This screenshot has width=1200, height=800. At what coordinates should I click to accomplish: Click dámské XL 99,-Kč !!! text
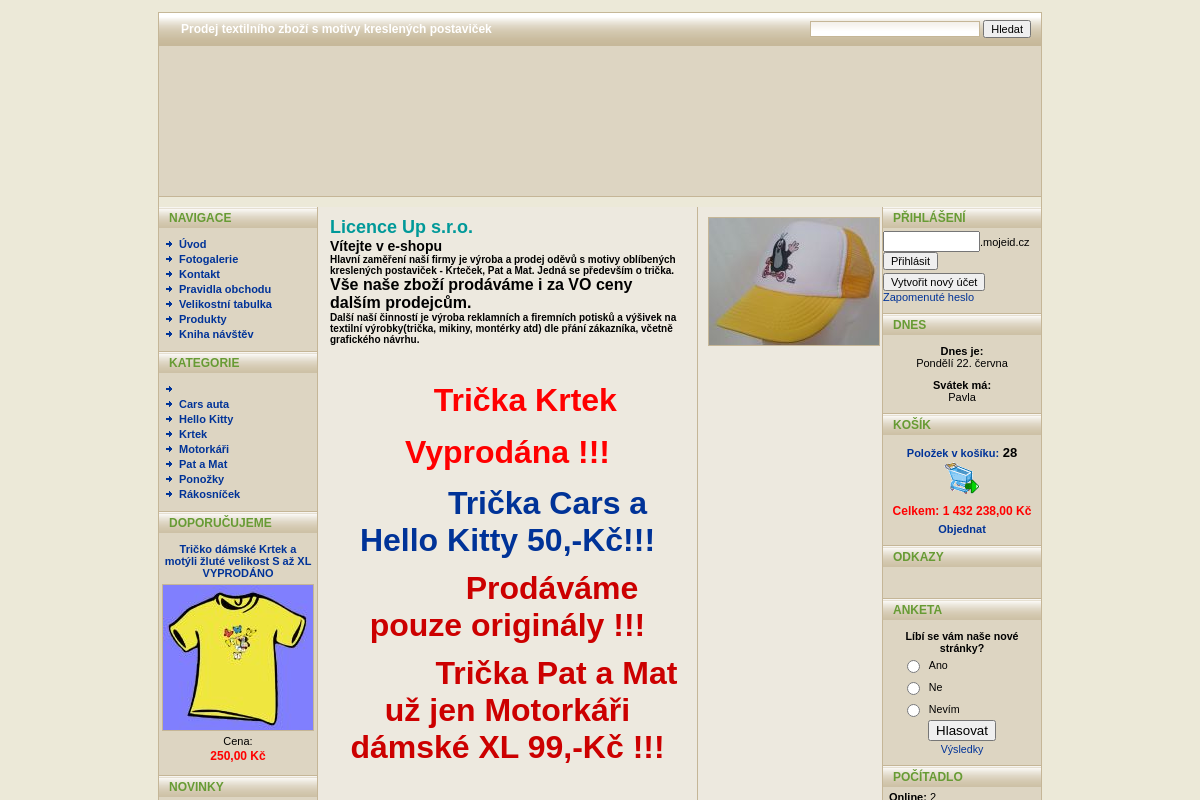point(507,747)
